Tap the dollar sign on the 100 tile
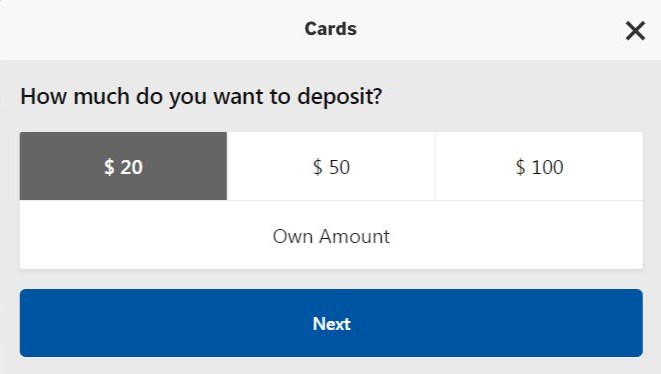 click(521, 167)
